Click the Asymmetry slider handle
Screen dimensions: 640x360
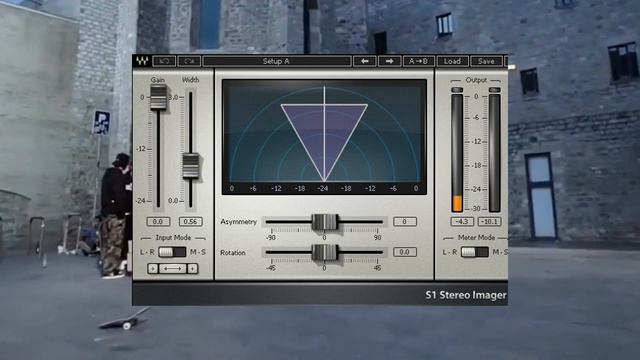point(324,222)
